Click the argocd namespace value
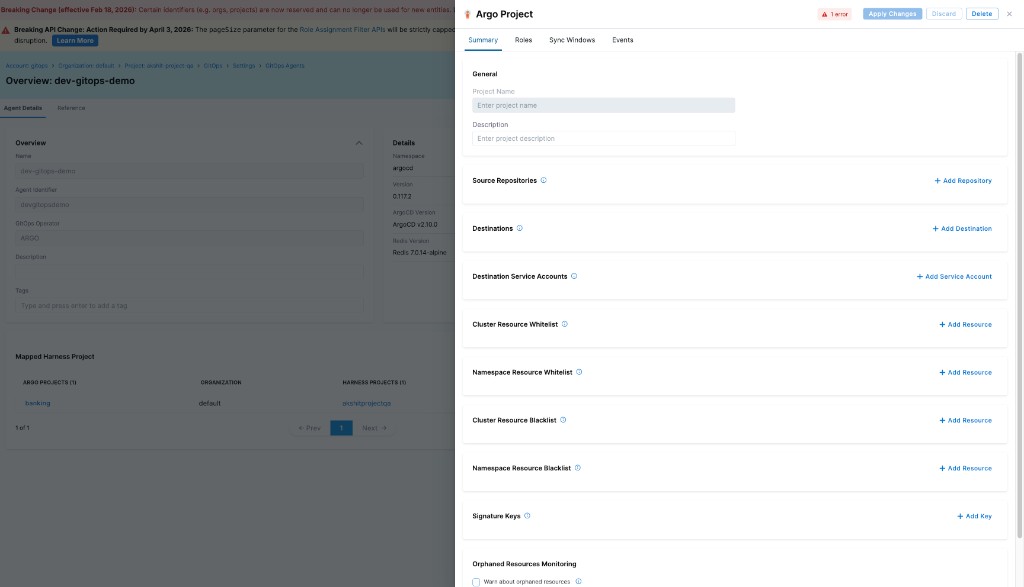The image size is (1024, 587). [x=403, y=168]
